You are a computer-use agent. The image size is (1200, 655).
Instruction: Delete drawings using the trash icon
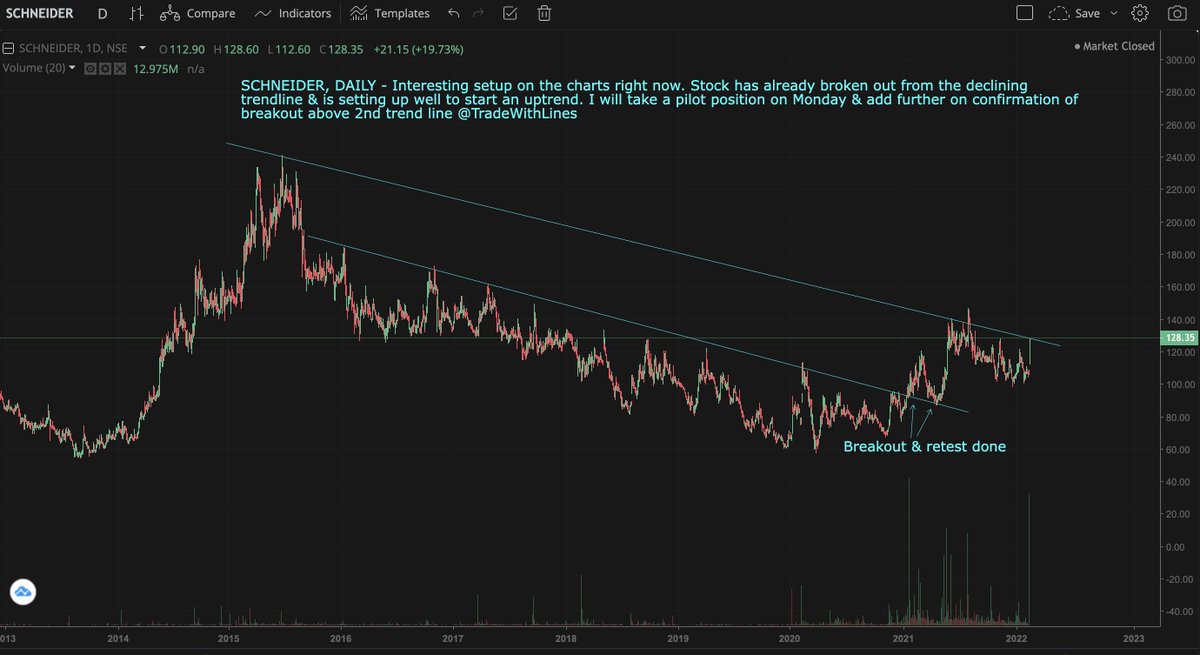(544, 14)
